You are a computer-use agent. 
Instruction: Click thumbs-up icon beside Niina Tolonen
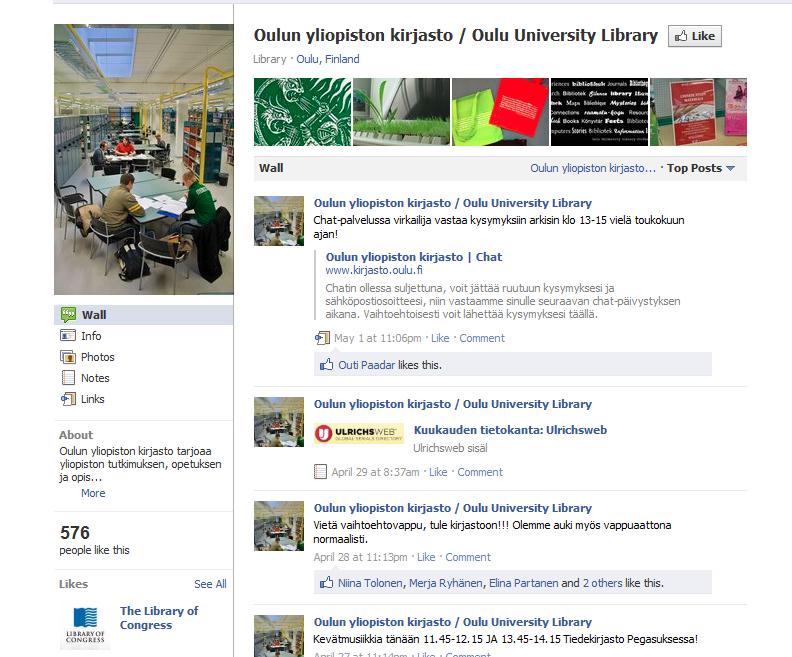pos(326,583)
